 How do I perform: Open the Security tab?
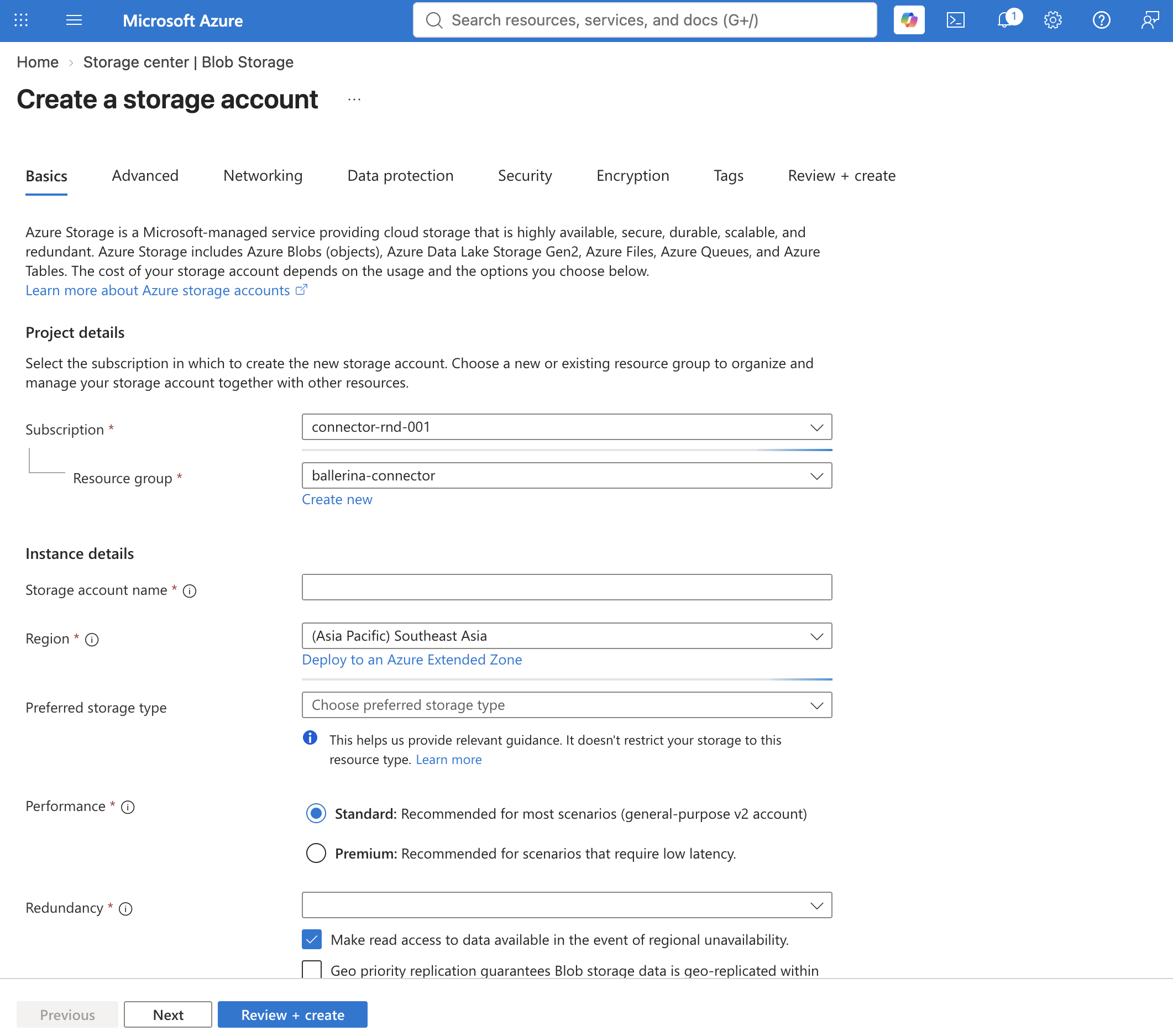[x=525, y=176]
